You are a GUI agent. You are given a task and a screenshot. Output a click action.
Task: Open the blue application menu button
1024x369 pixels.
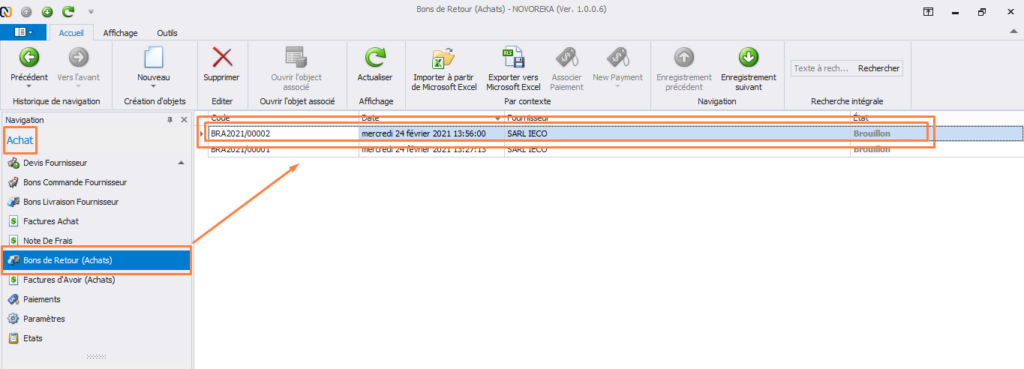tap(24, 32)
